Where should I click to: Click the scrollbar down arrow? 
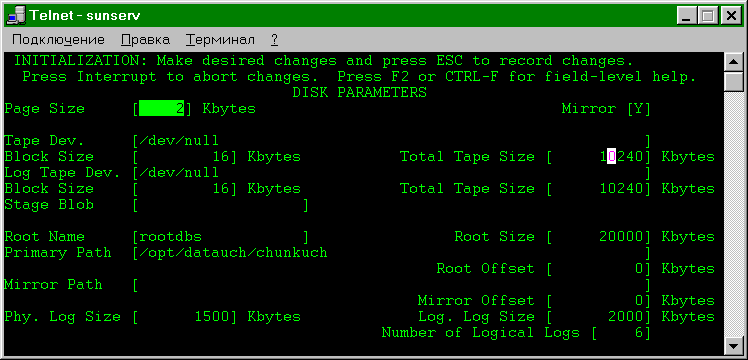click(733, 345)
